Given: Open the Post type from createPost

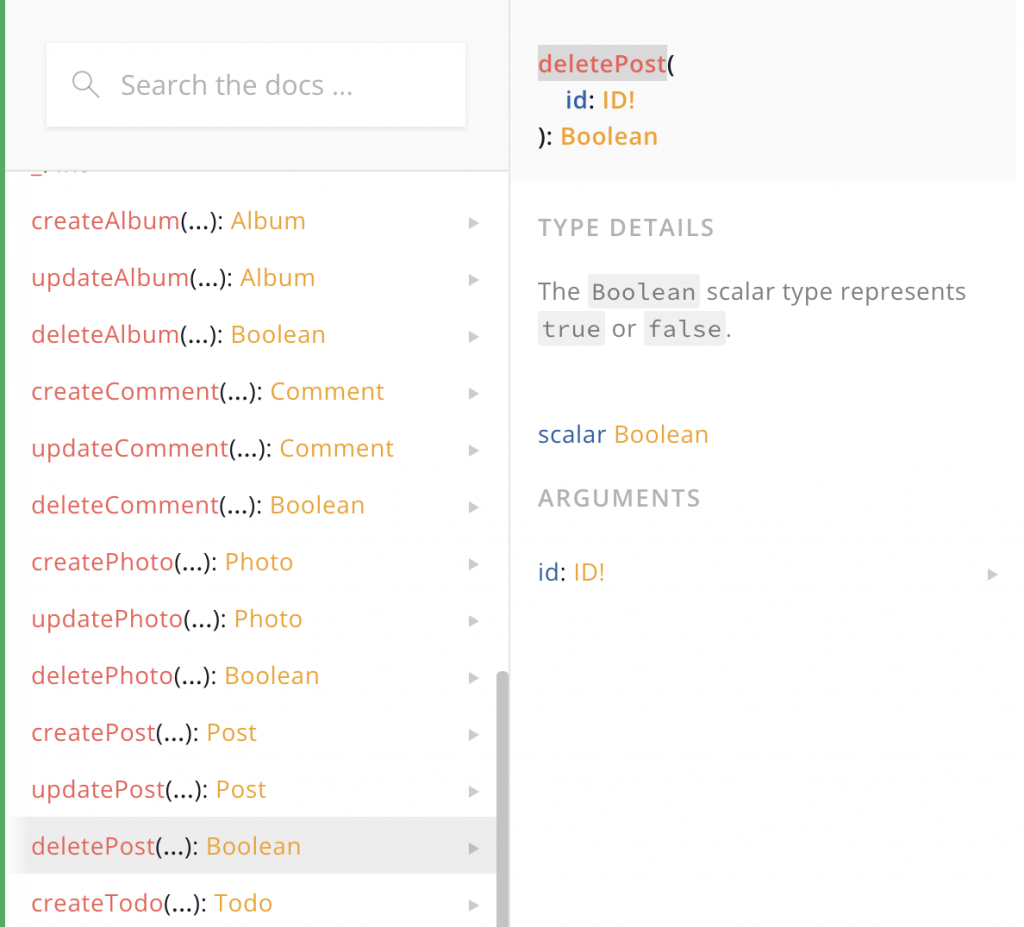Looking at the screenshot, I should coord(232,733).
